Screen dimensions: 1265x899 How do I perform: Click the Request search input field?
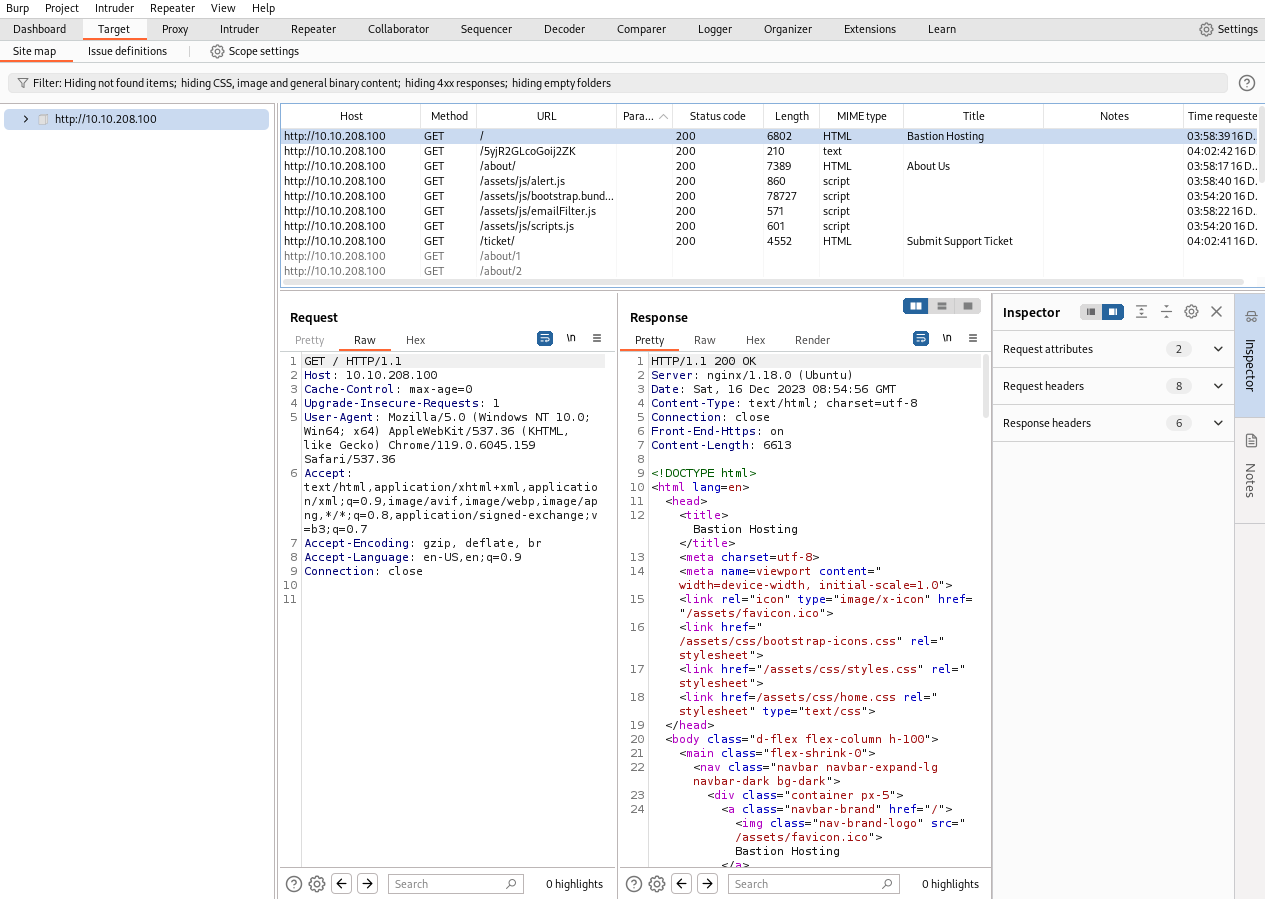(x=456, y=884)
